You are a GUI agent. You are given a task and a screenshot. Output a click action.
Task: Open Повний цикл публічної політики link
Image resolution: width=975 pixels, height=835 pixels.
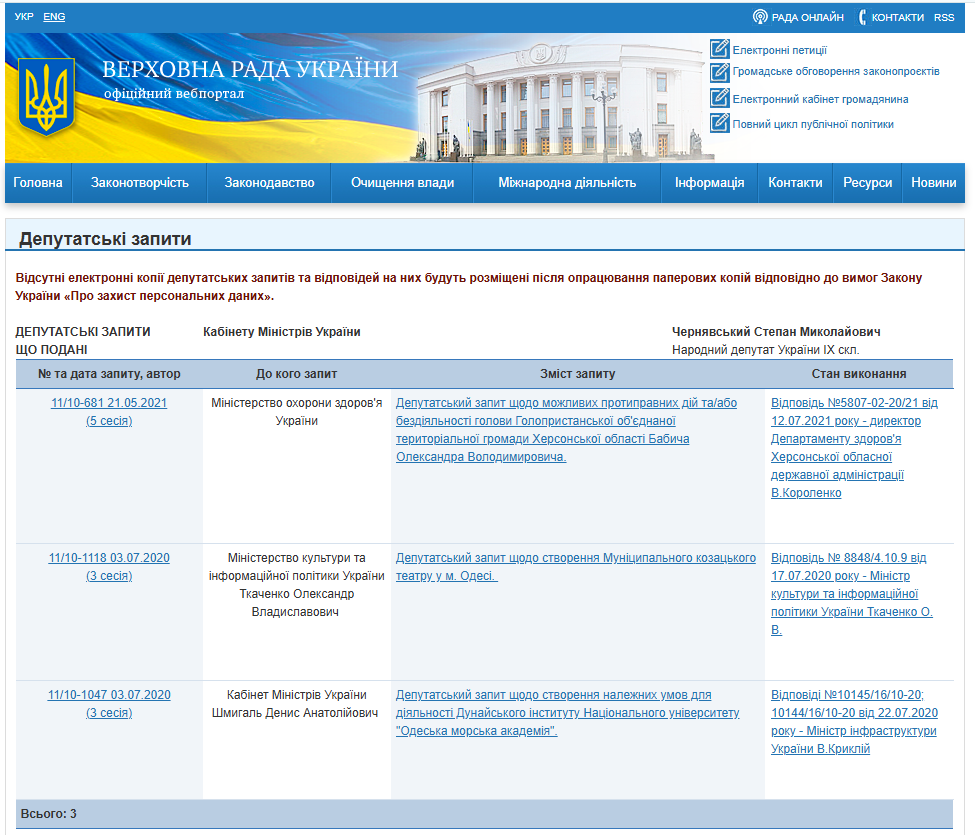click(x=813, y=124)
